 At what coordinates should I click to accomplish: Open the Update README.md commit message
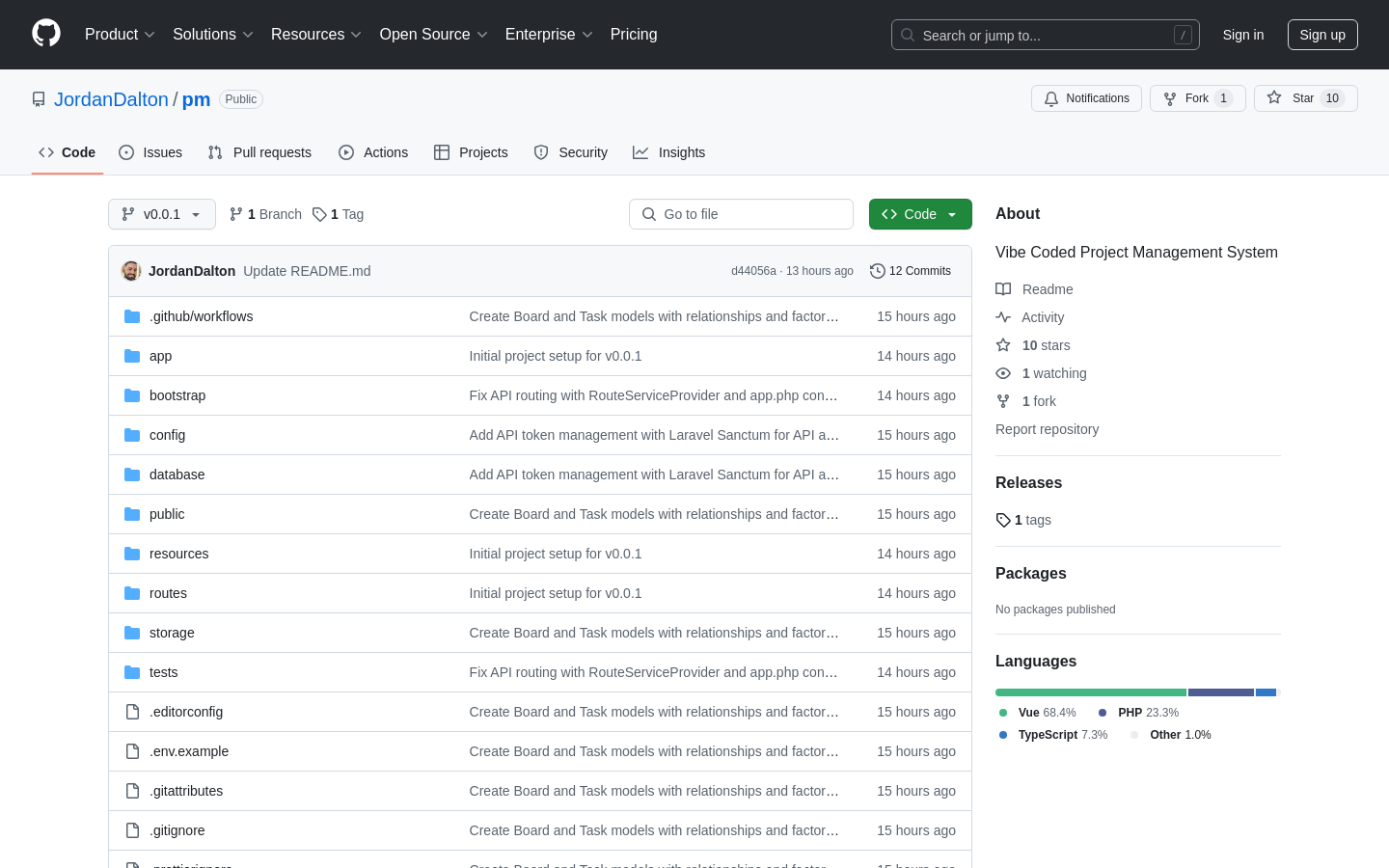click(307, 271)
